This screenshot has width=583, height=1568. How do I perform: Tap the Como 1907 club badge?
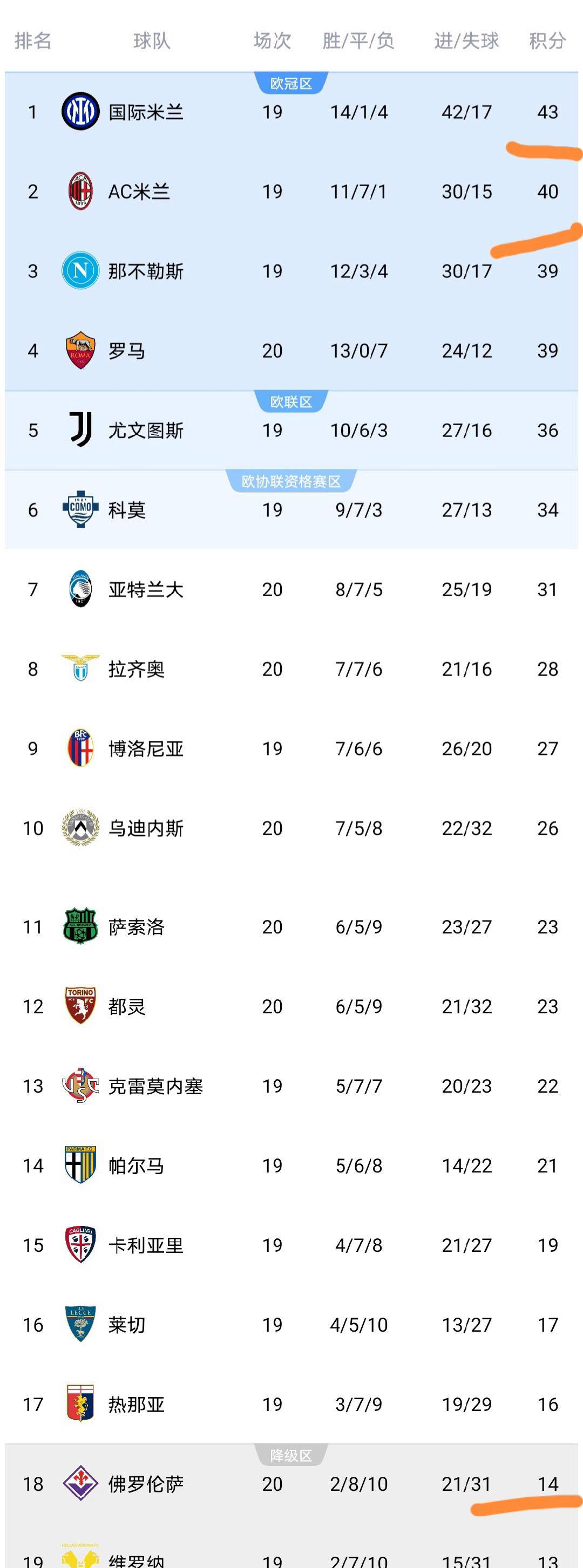pyautogui.click(x=80, y=509)
